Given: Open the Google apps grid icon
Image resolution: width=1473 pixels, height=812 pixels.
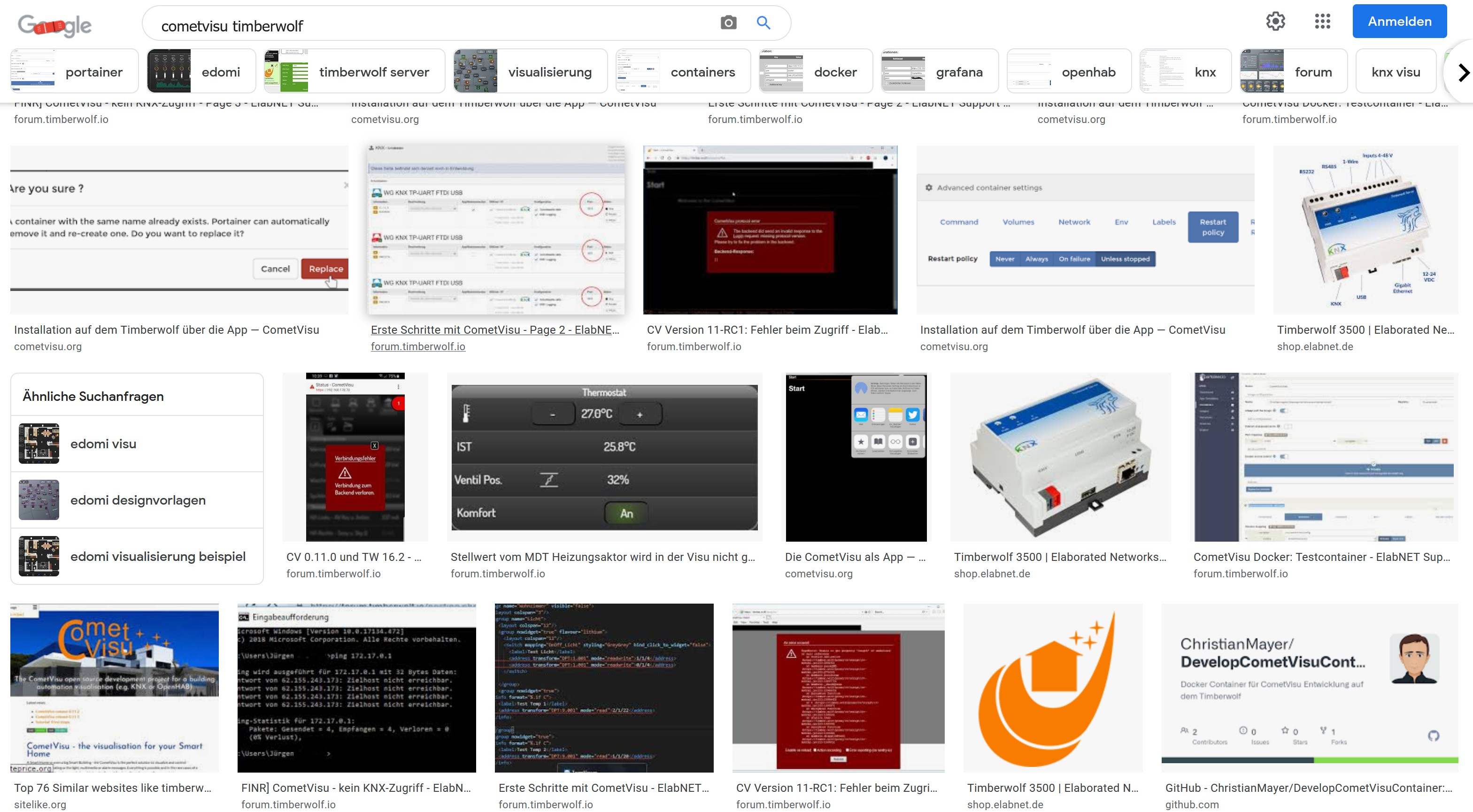Looking at the screenshot, I should 1322,22.
